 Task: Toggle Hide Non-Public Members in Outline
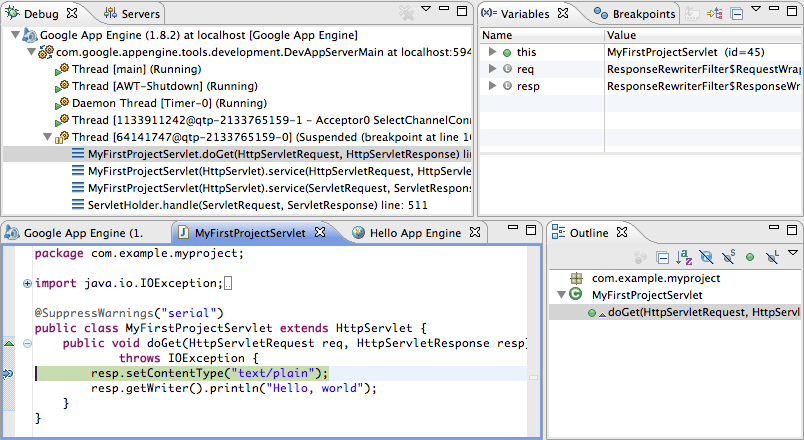(x=750, y=257)
